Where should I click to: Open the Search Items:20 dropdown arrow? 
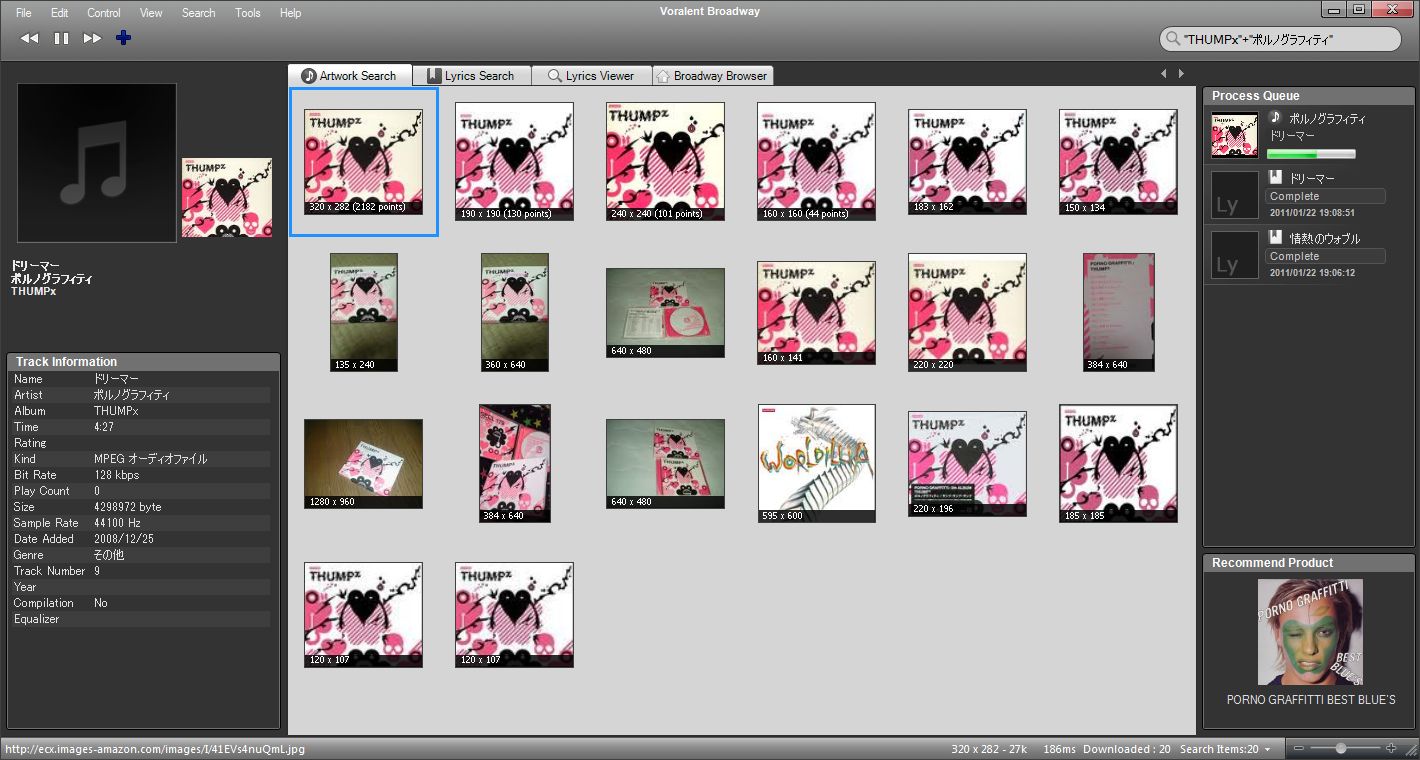click(x=1268, y=750)
